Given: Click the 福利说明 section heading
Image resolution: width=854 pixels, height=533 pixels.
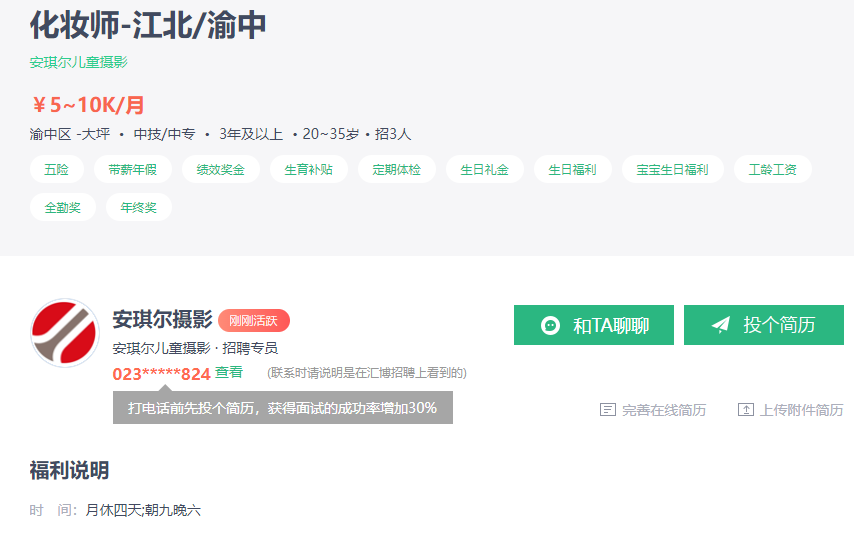Looking at the screenshot, I should pos(69,470).
